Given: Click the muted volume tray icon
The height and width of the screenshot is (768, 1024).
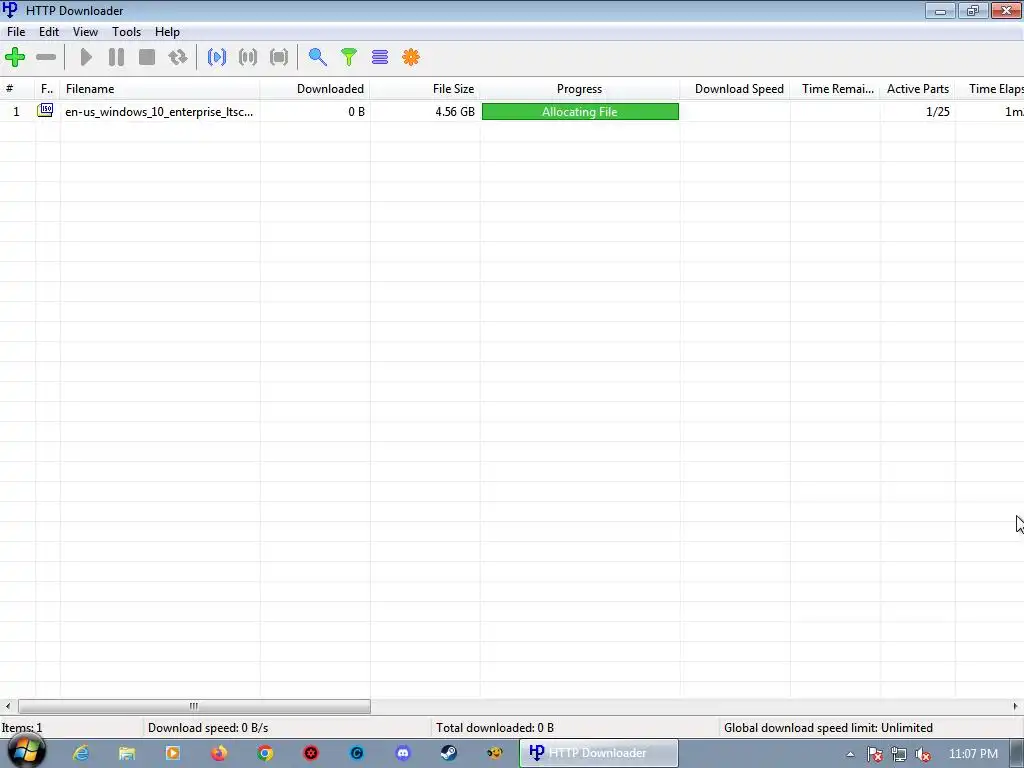Looking at the screenshot, I should coord(923,754).
